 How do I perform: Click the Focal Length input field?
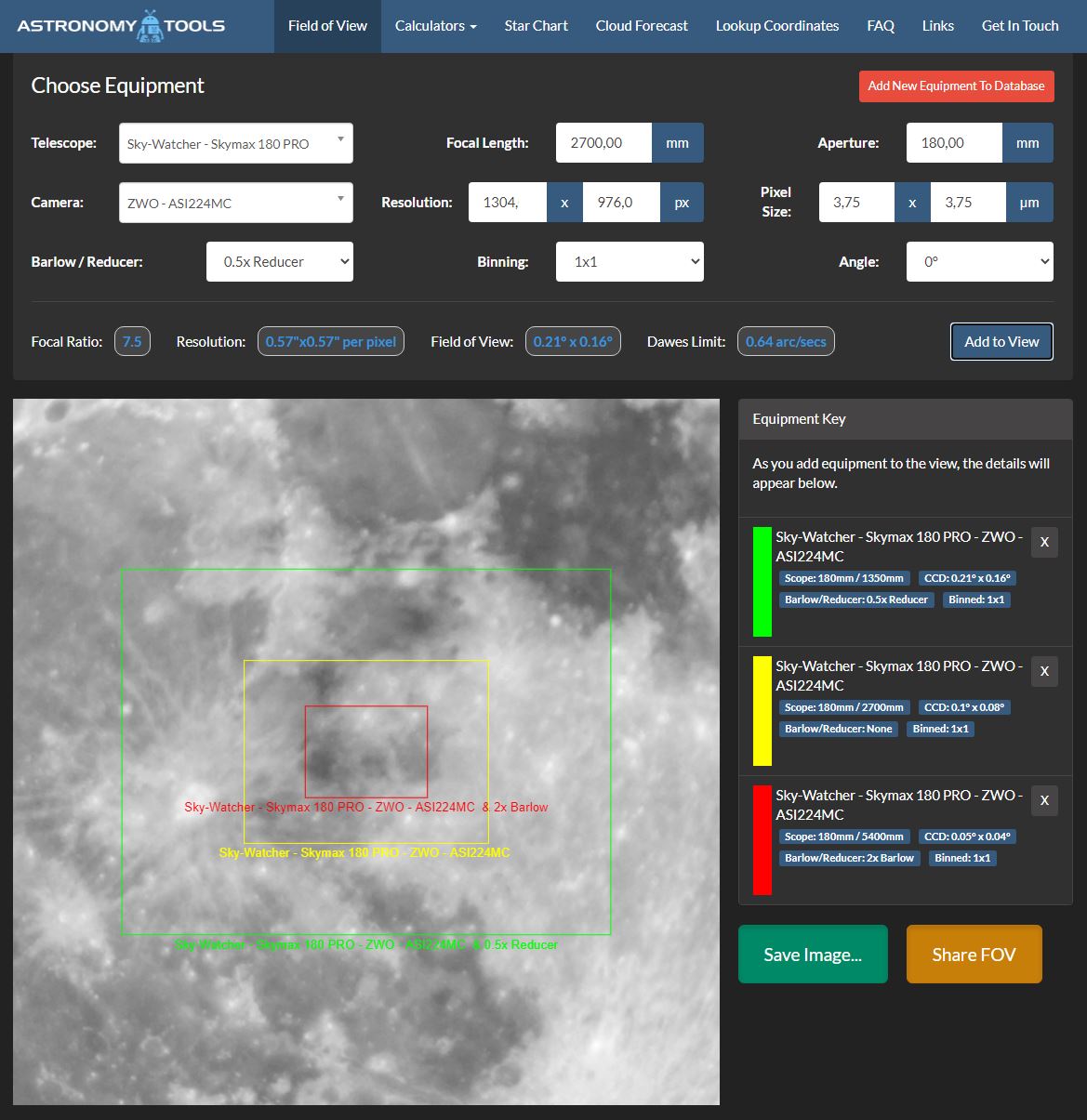click(603, 143)
